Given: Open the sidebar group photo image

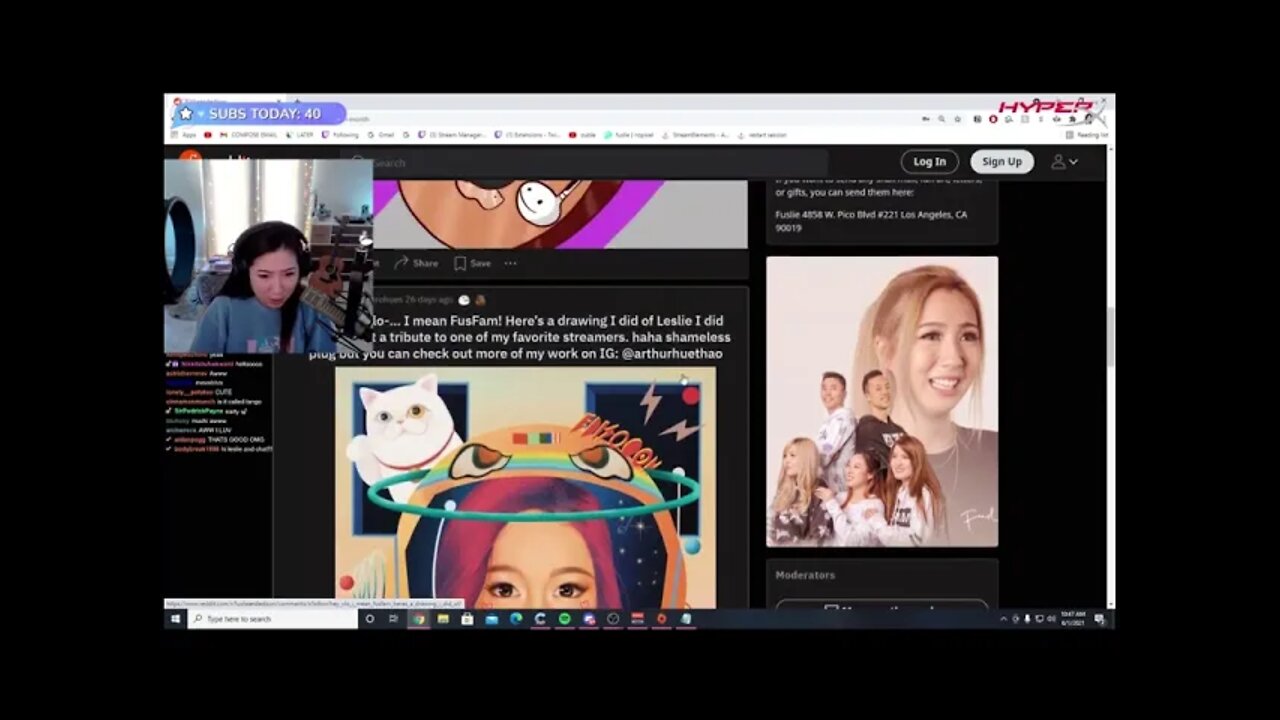Looking at the screenshot, I should (x=882, y=401).
